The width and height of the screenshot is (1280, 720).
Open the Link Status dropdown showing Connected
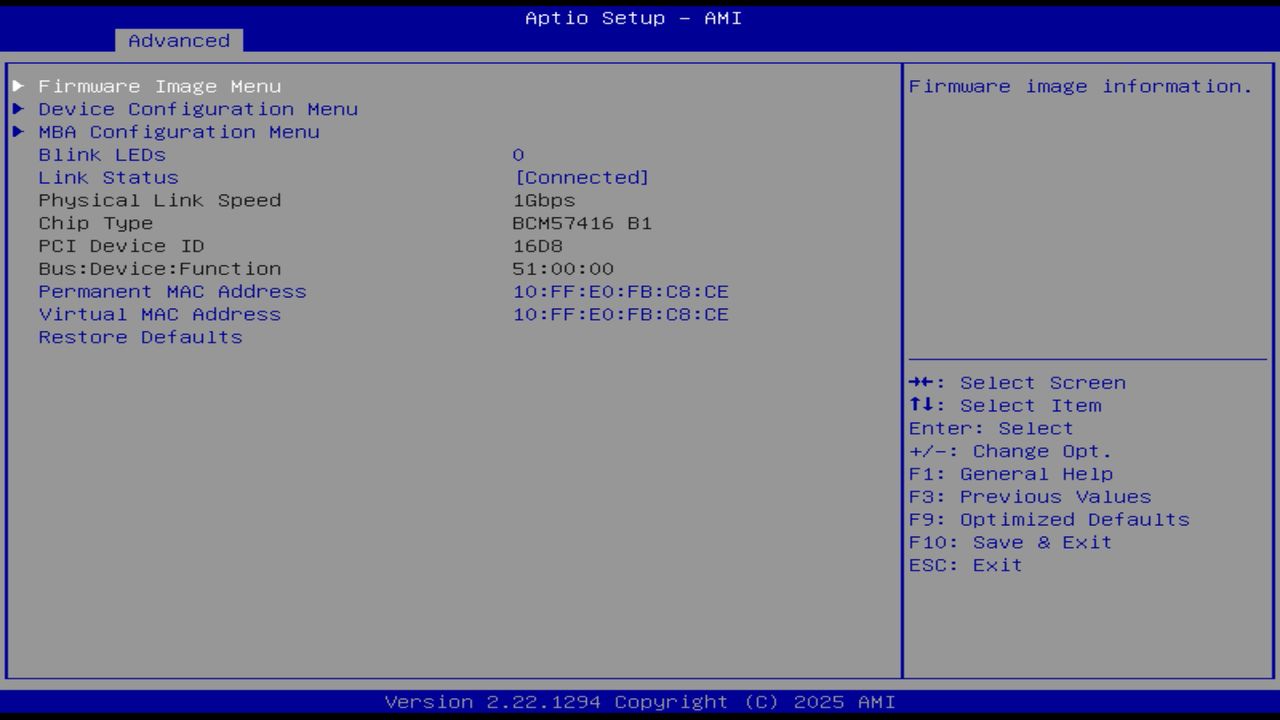[x=584, y=177]
